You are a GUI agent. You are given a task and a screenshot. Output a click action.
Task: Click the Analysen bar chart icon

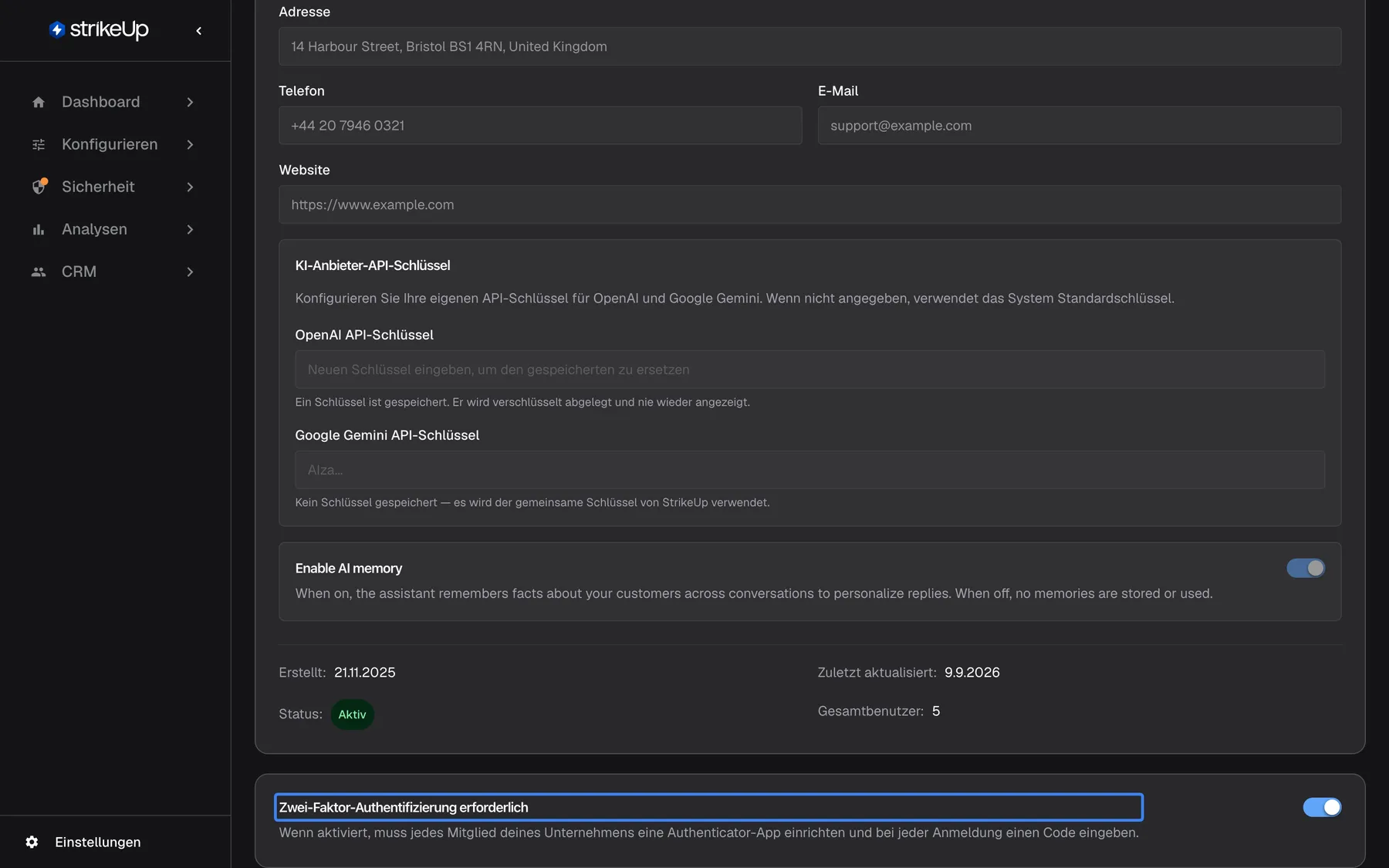(x=39, y=229)
